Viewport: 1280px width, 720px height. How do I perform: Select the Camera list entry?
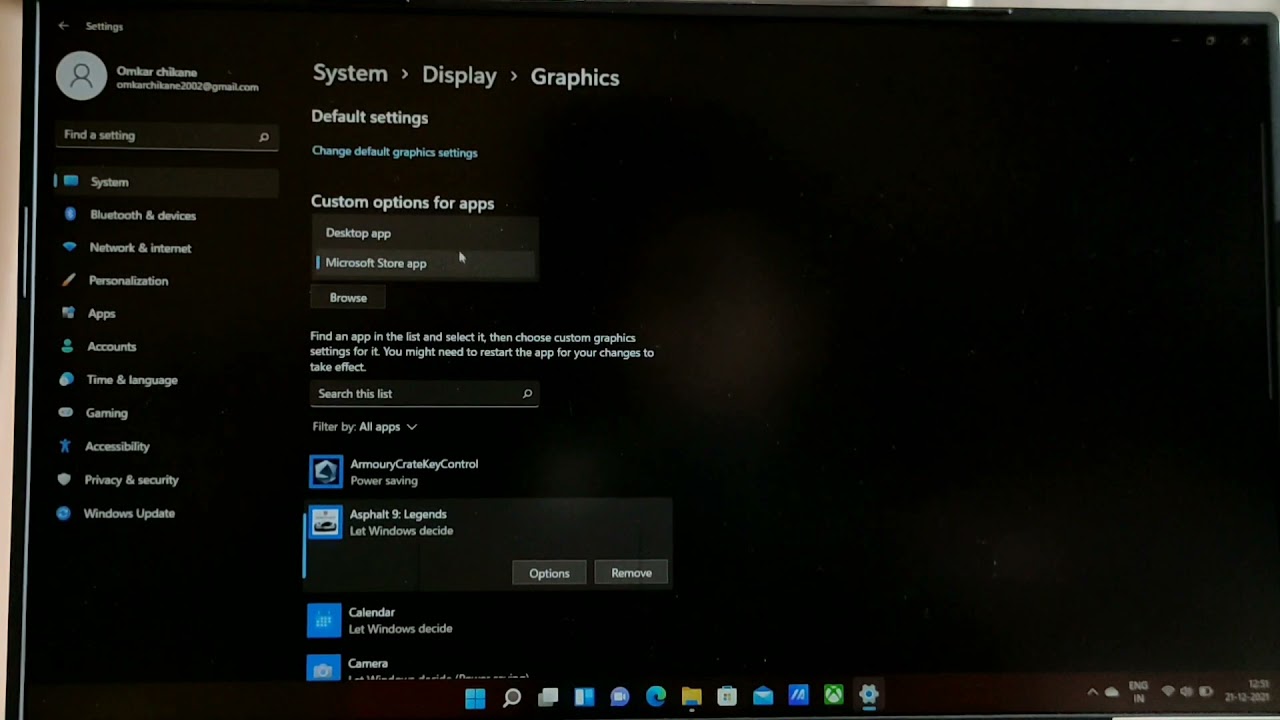click(x=488, y=667)
